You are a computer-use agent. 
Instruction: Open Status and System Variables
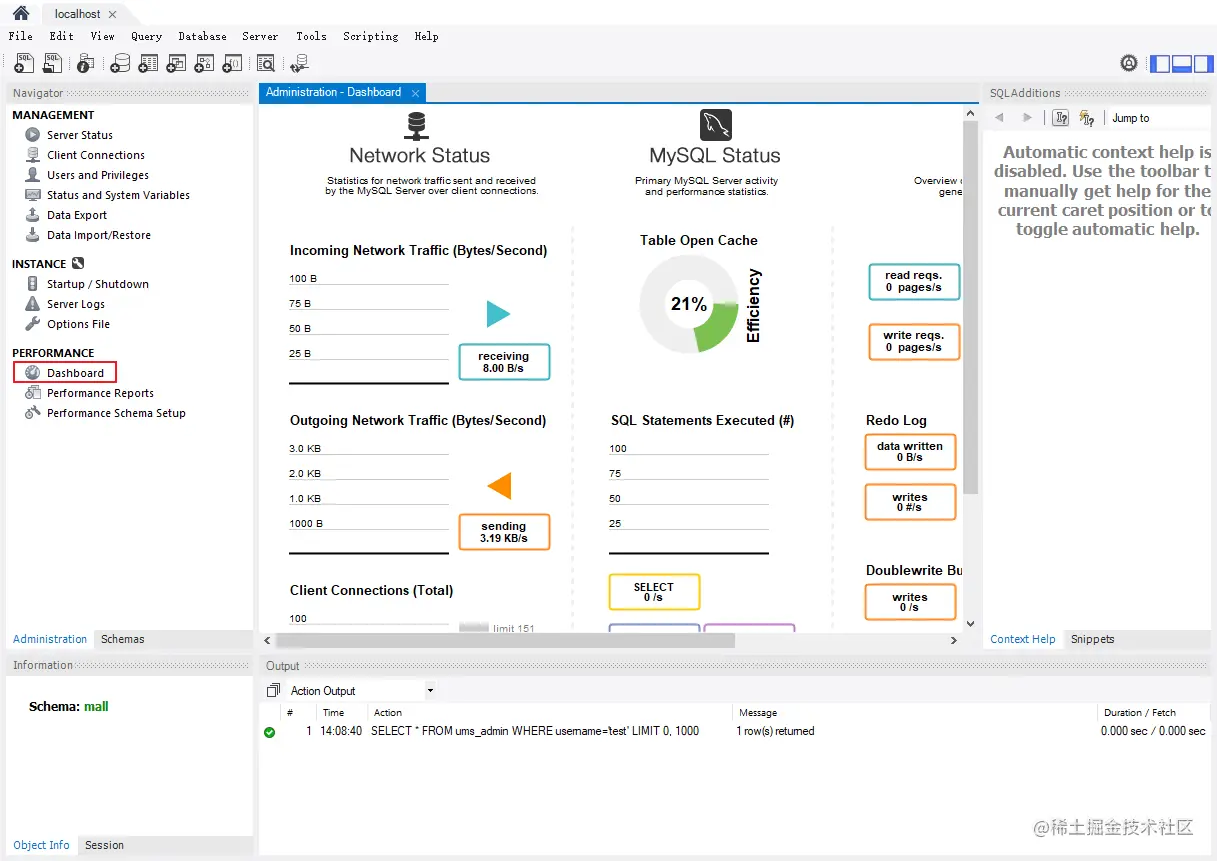(118, 195)
